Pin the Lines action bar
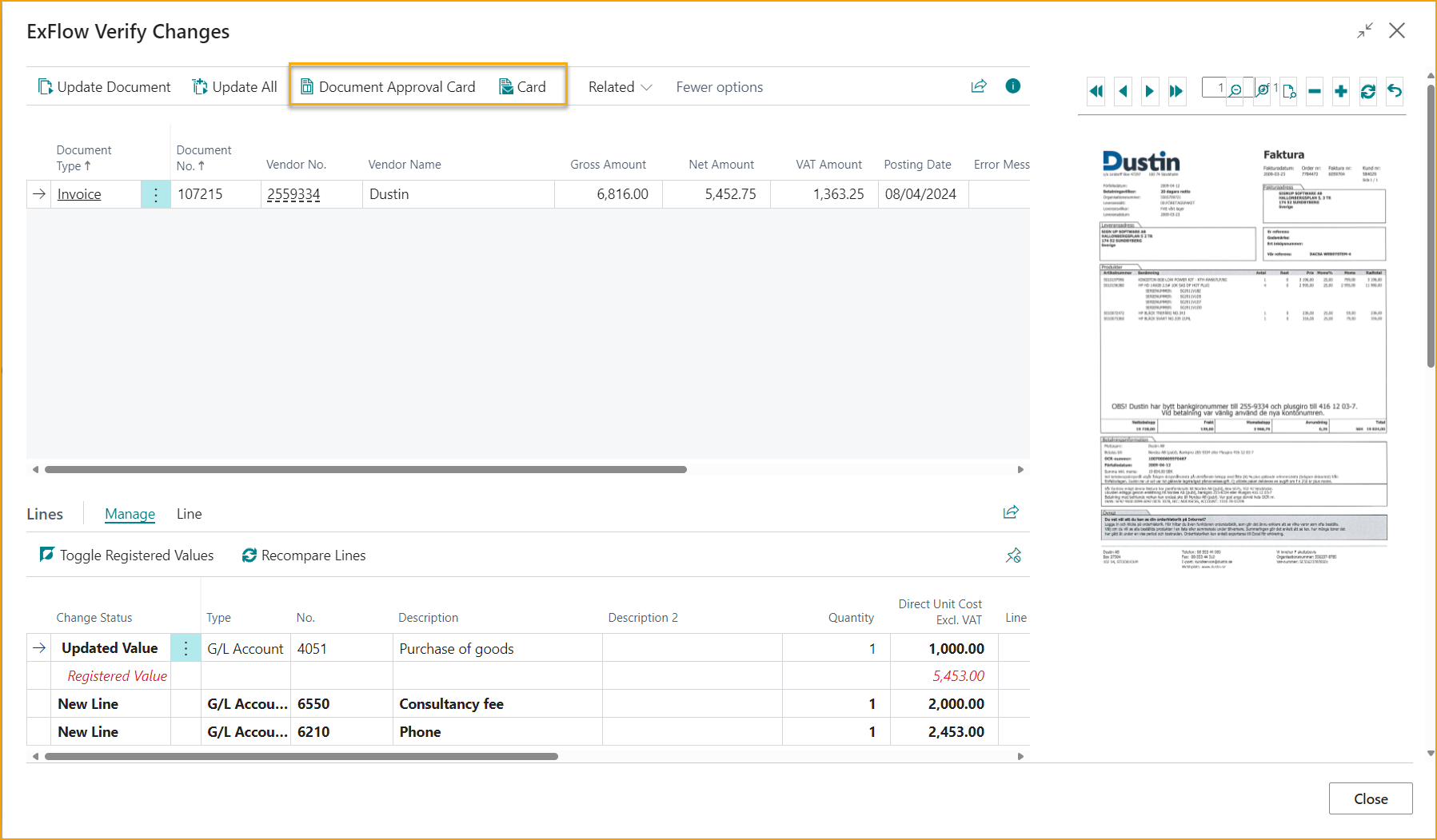 (x=1013, y=555)
